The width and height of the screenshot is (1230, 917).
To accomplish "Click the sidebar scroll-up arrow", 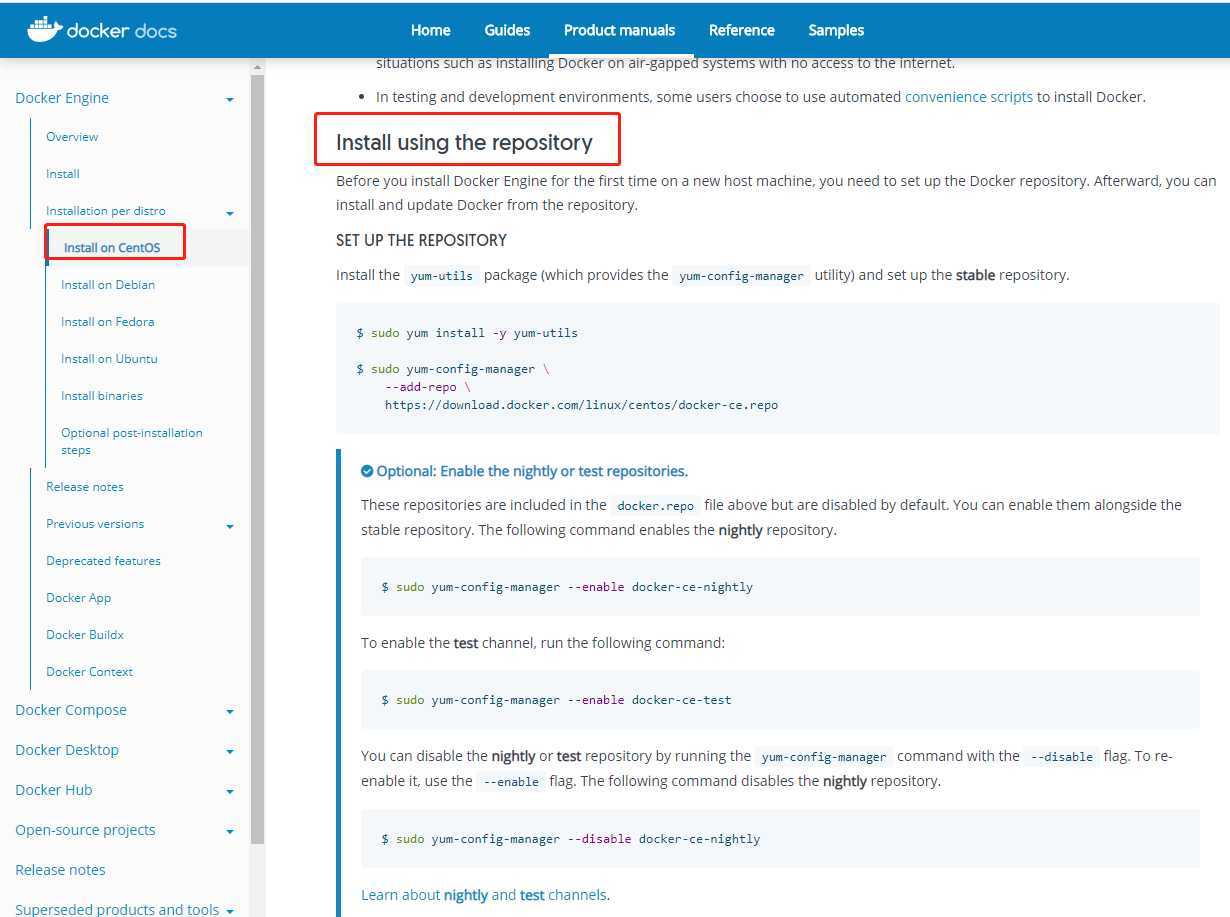I will coord(257,67).
